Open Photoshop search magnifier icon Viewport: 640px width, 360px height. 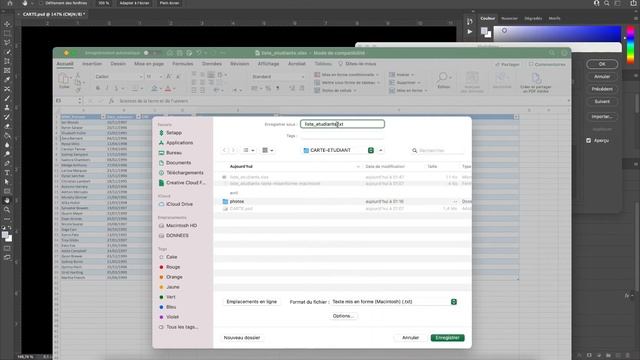tap(607, 3)
